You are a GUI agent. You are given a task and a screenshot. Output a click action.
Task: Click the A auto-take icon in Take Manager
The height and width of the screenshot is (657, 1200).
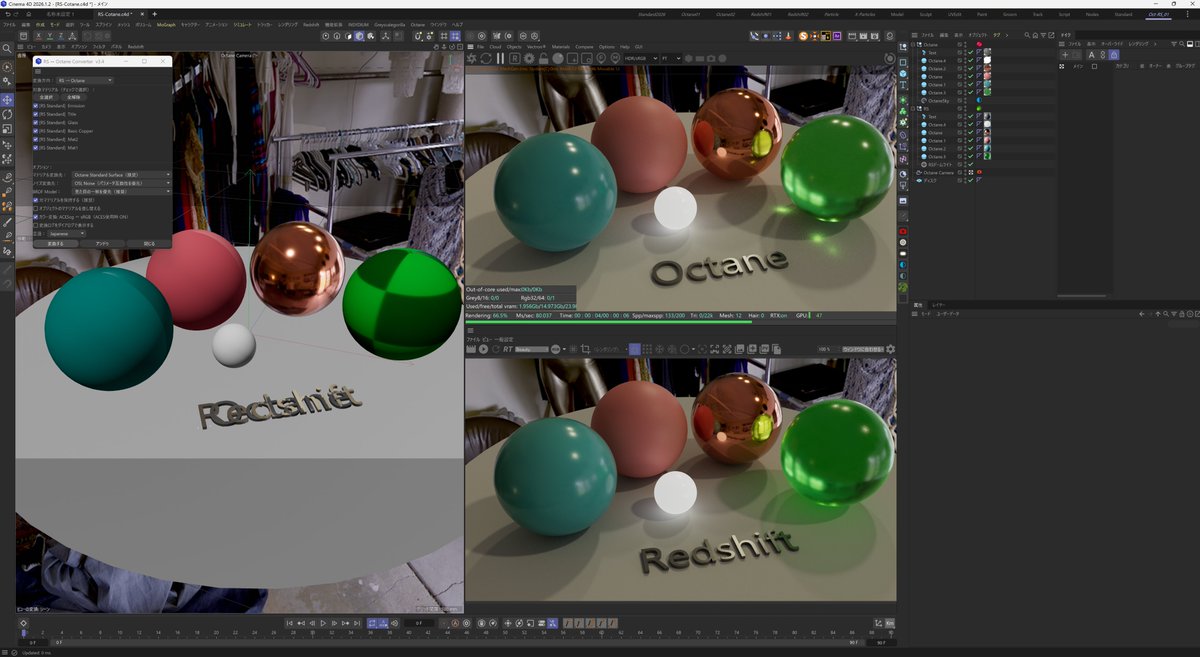tap(1091, 55)
